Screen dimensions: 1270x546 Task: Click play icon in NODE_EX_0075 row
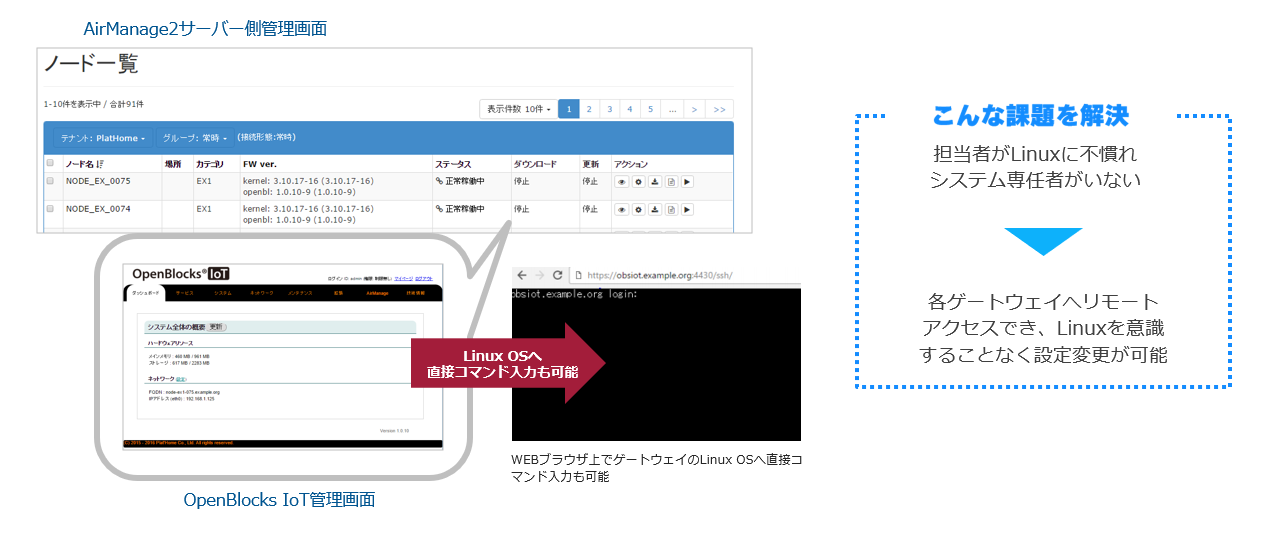pyautogui.click(x=687, y=182)
